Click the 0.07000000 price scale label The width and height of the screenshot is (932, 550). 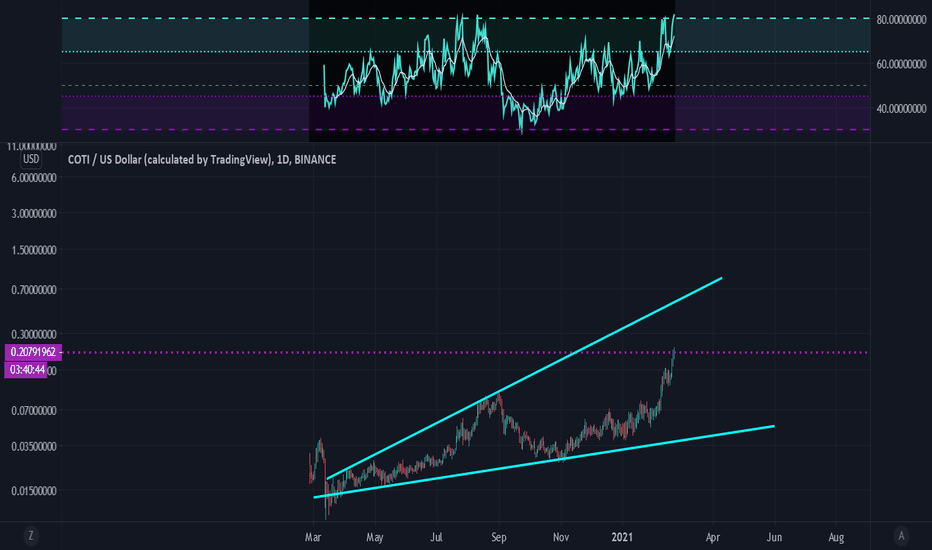click(34, 410)
